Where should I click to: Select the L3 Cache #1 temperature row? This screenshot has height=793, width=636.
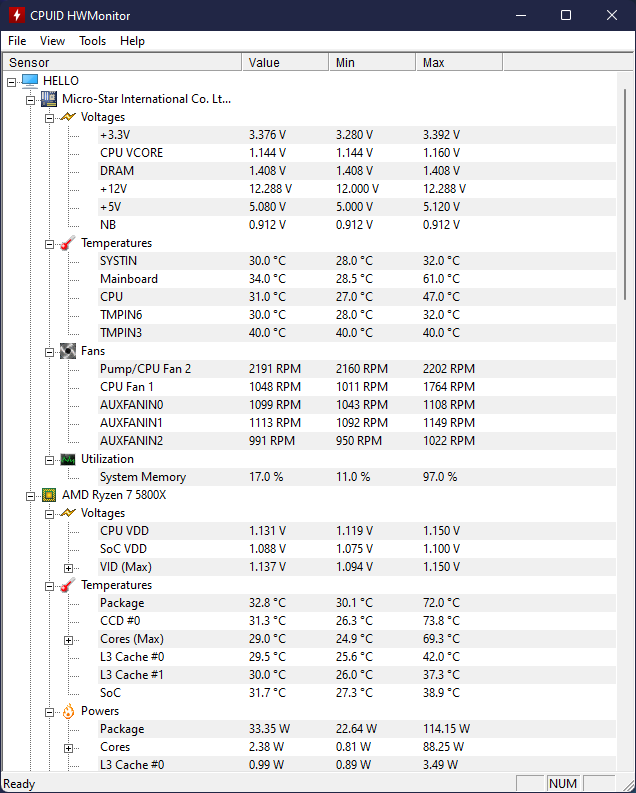click(x=357, y=675)
